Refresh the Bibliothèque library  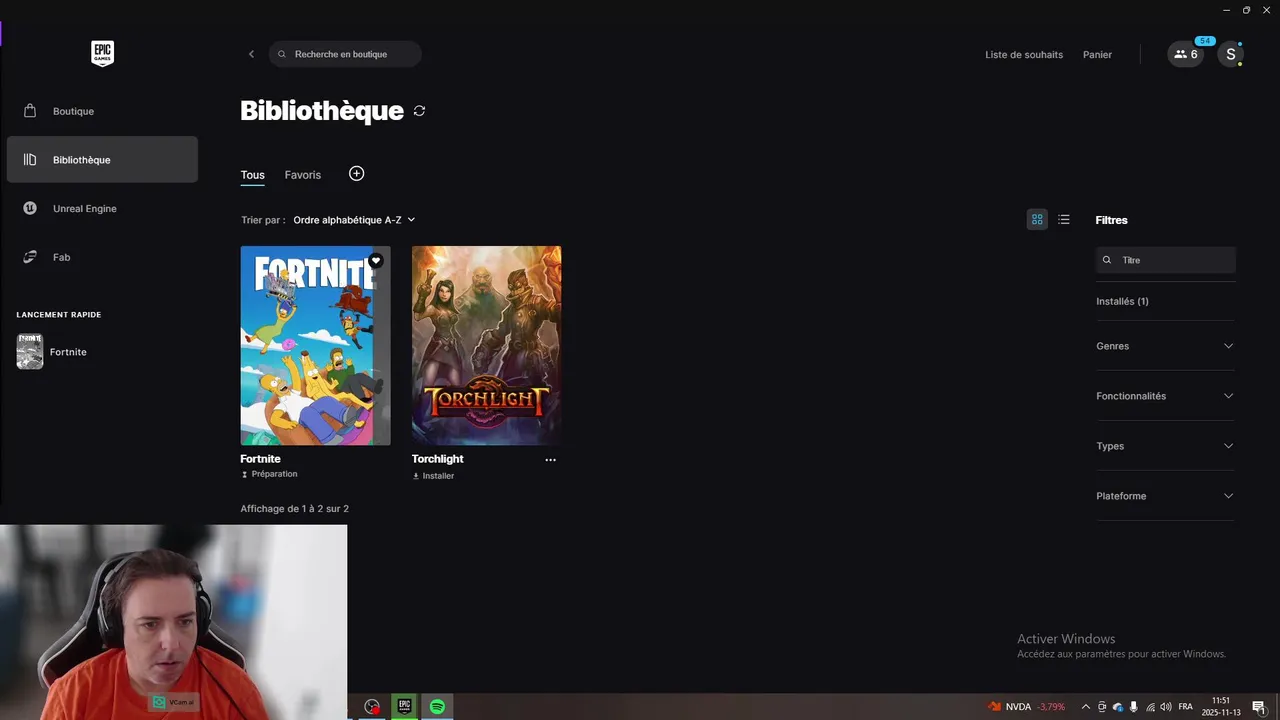[x=419, y=111]
